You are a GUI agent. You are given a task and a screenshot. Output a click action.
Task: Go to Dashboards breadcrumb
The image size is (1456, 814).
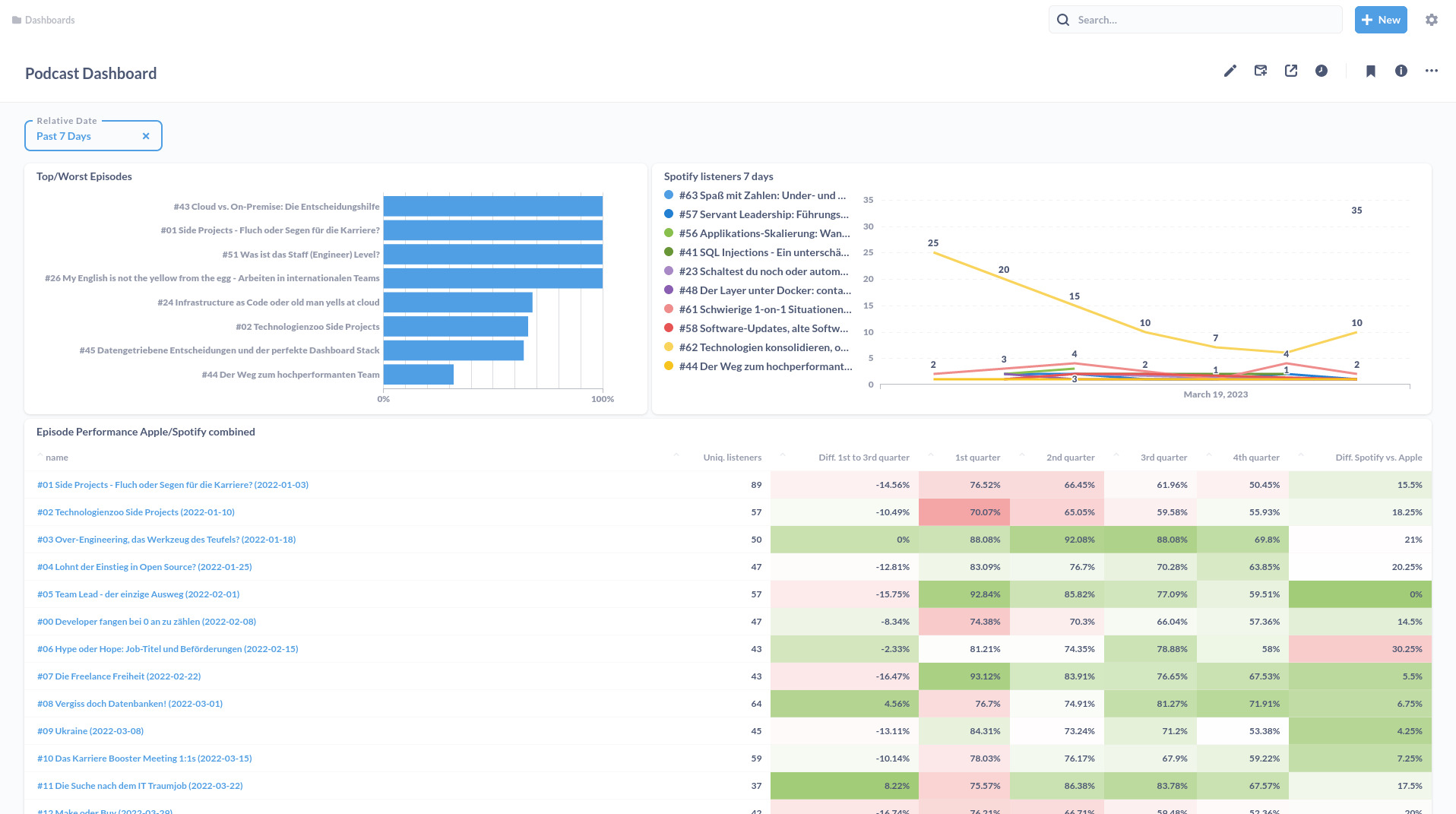49,20
